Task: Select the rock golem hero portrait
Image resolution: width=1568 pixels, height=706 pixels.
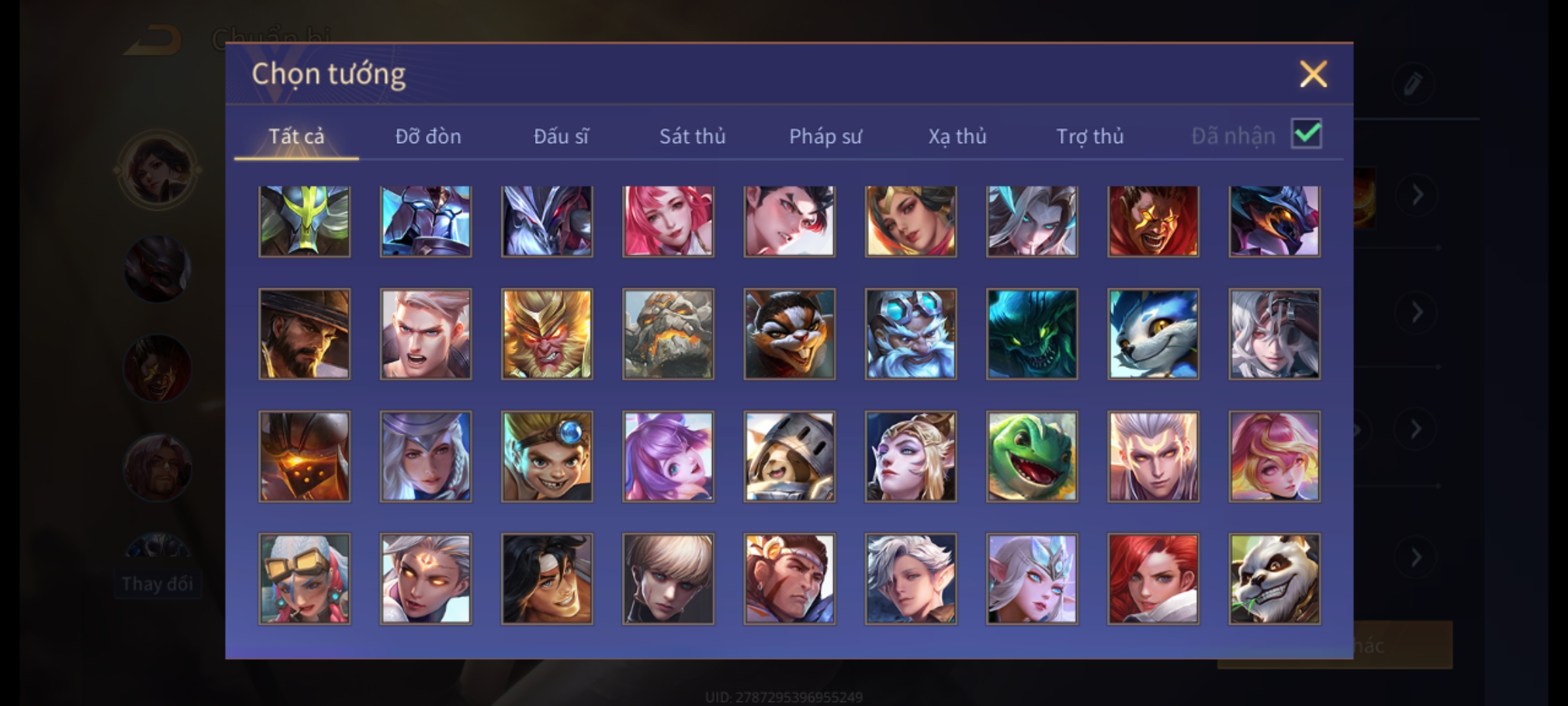Action: pyautogui.click(x=668, y=334)
